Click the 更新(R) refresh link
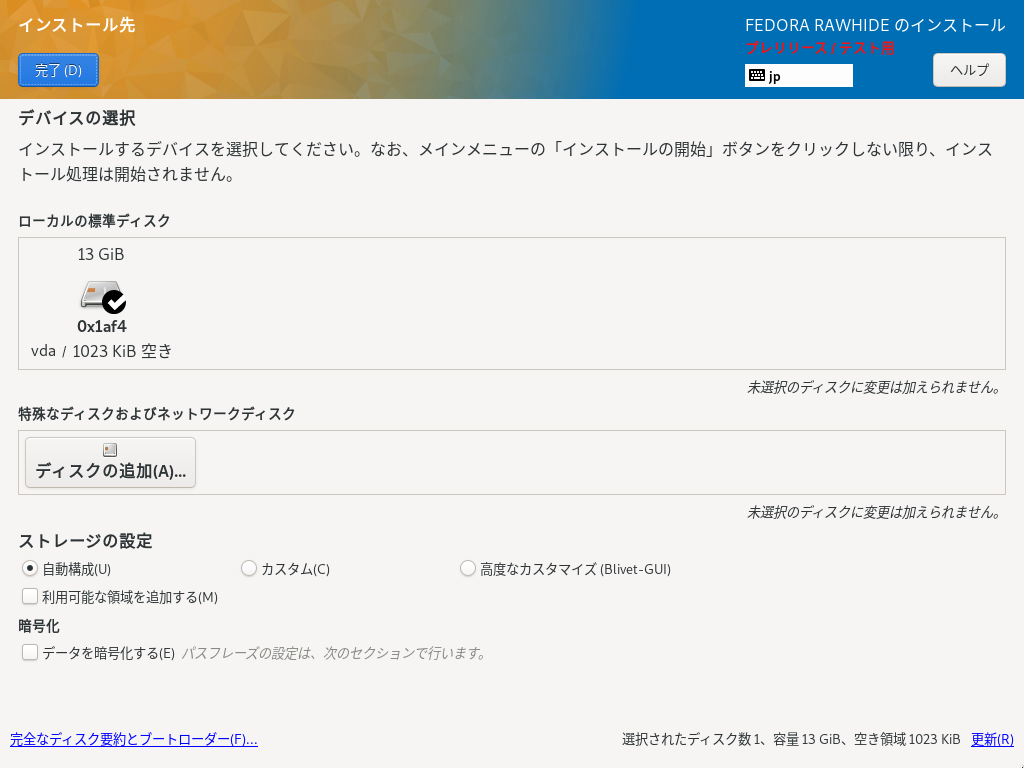 (992, 739)
